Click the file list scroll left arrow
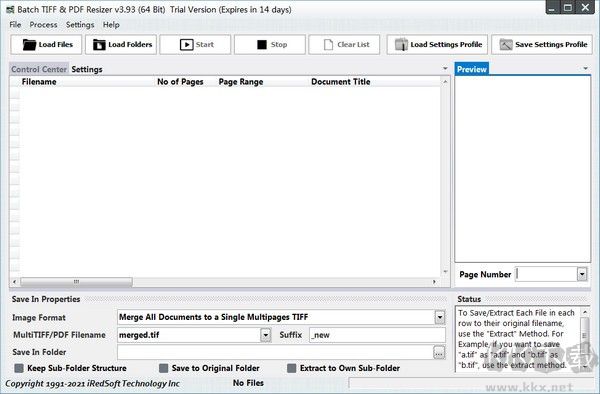This screenshot has height=394, width=600. tap(15, 282)
